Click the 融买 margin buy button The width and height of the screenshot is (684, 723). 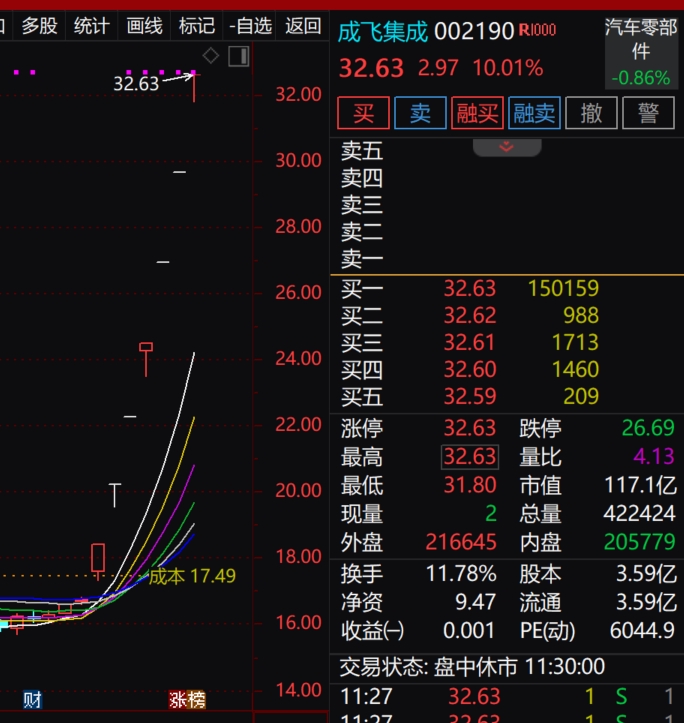(x=477, y=113)
